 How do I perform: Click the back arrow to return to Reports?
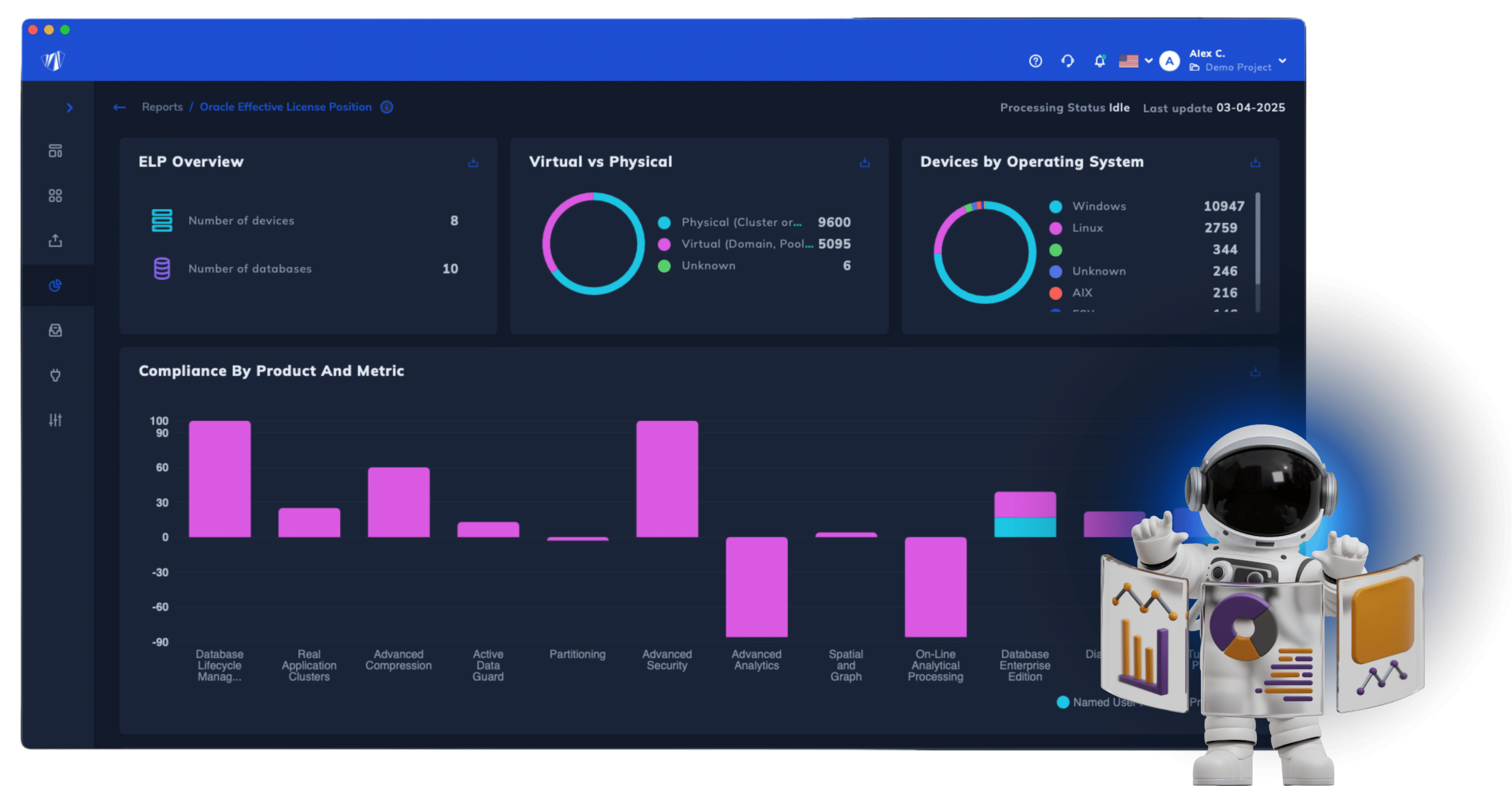[119, 107]
